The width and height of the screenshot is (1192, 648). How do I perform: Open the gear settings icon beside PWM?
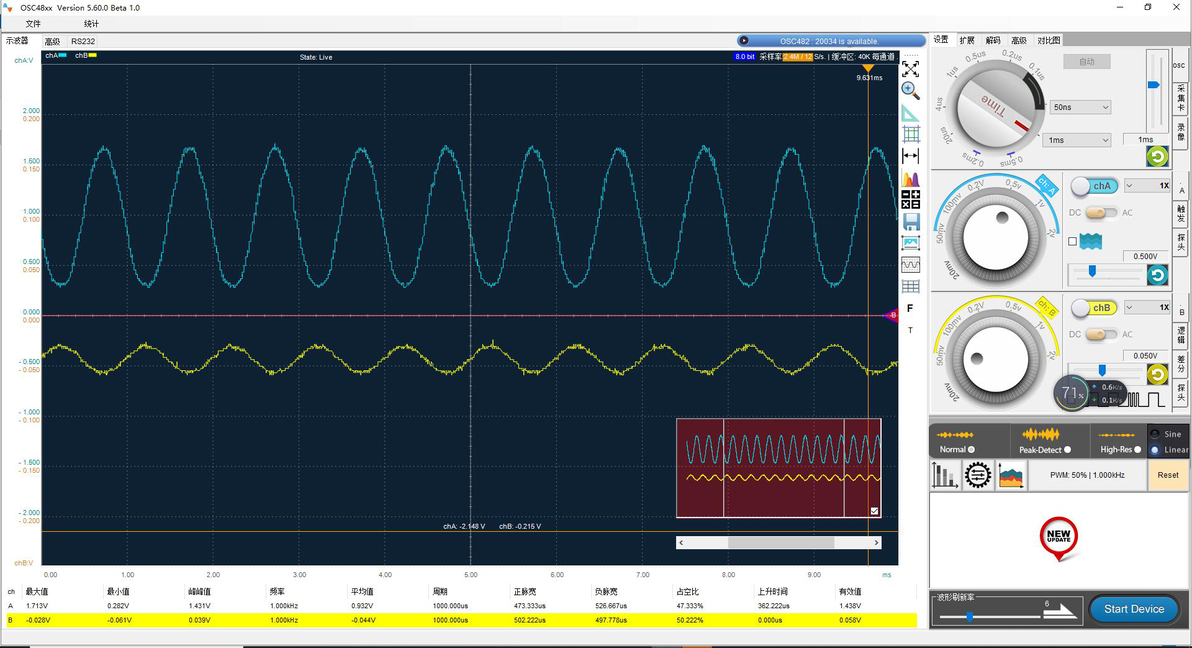click(978, 475)
